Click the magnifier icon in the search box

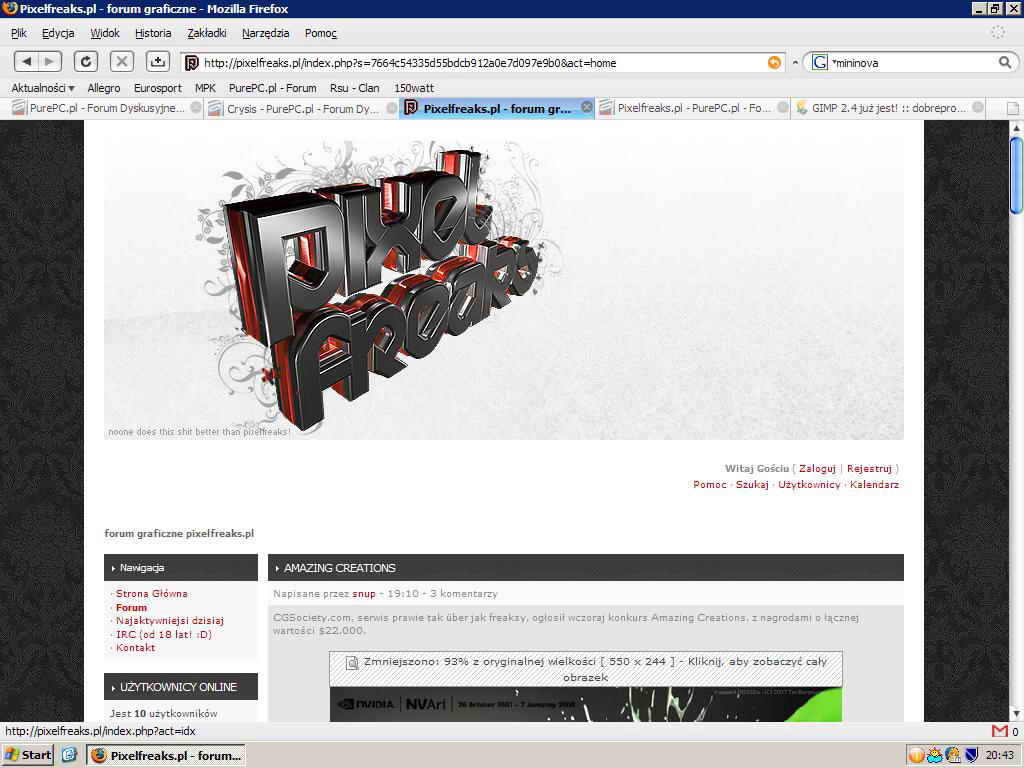tap(1005, 63)
